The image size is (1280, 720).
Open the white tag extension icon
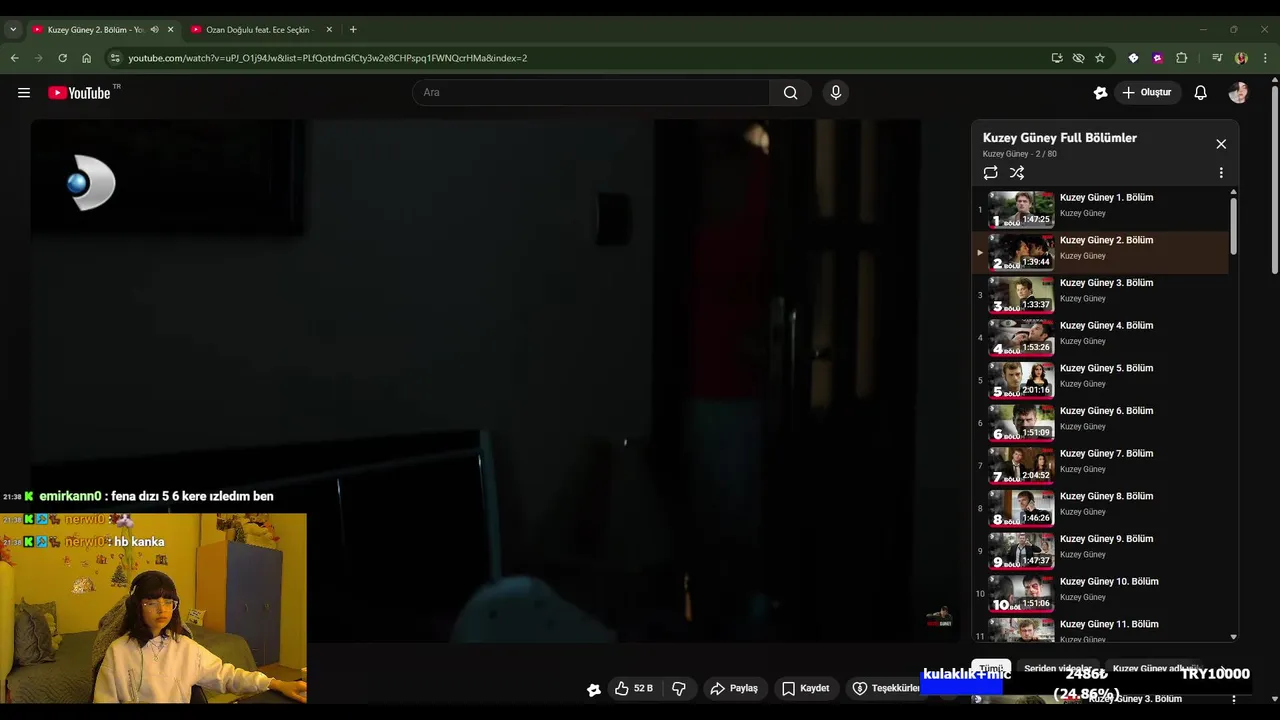pyautogui.click(x=1133, y=58)
